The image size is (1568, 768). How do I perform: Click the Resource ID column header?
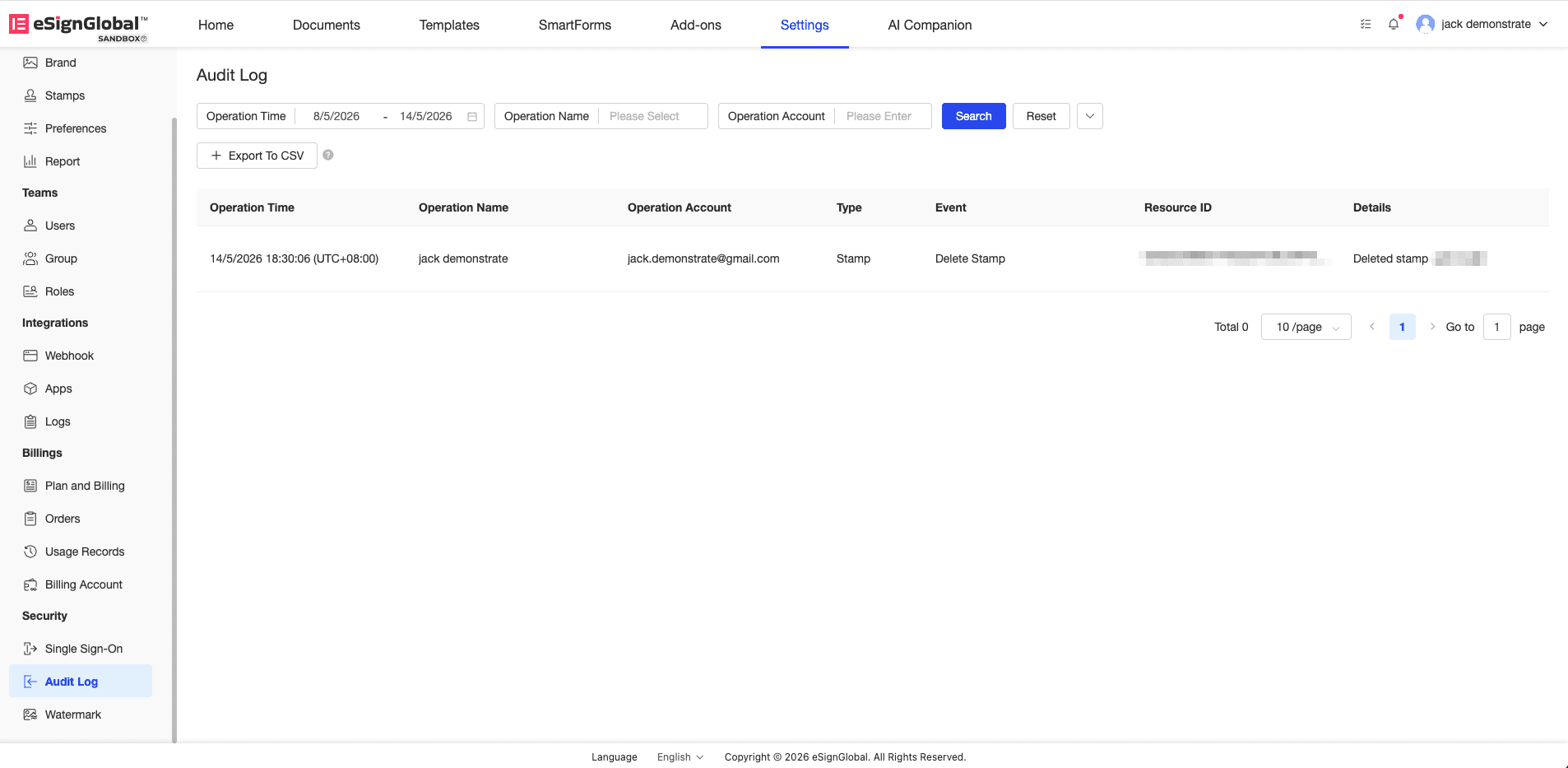pos(1178,207)
